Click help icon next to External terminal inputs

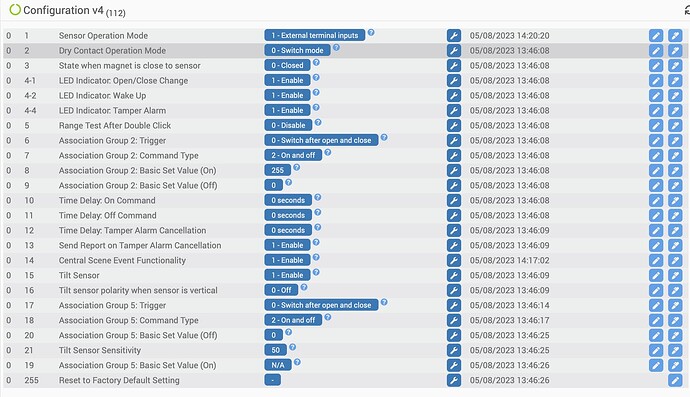coord(371,32)
